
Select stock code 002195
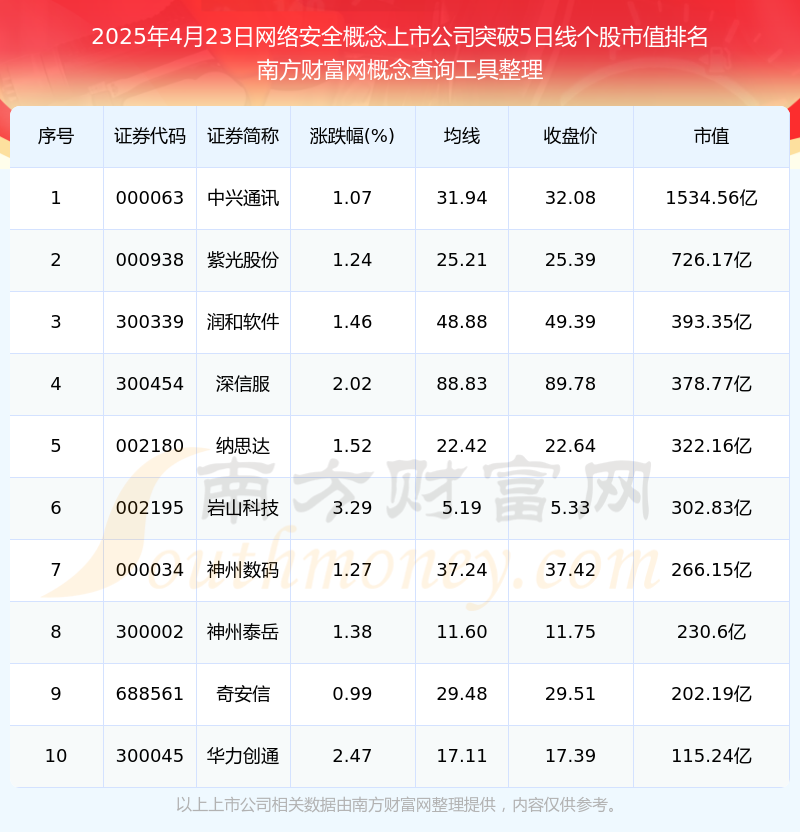tap(150, 508)
